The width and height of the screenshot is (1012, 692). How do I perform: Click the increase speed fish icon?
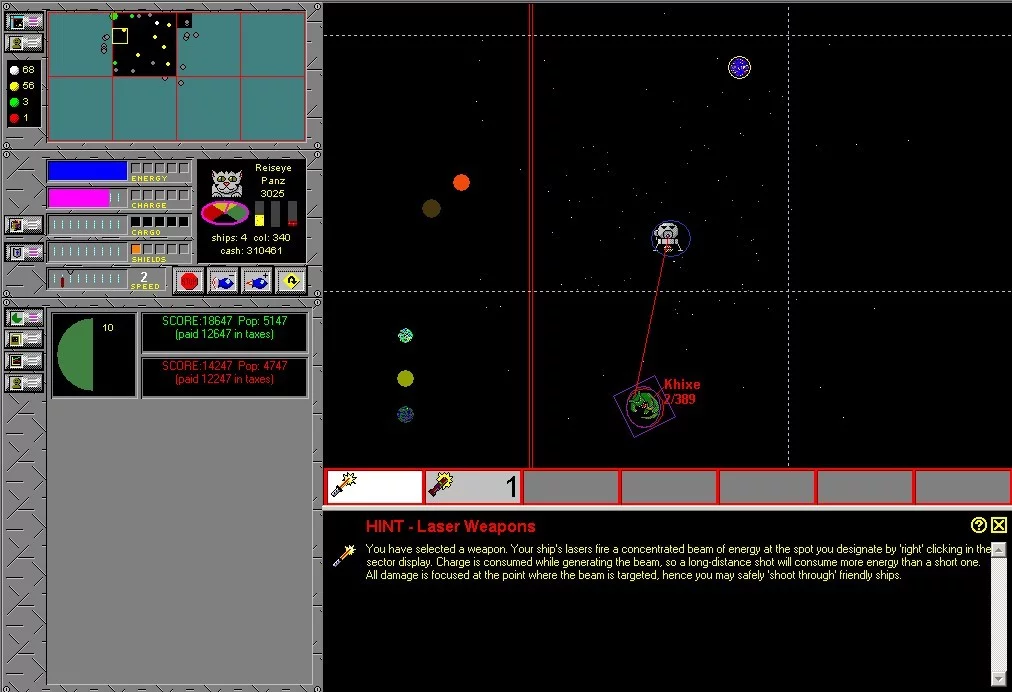[x=257, y=281]
